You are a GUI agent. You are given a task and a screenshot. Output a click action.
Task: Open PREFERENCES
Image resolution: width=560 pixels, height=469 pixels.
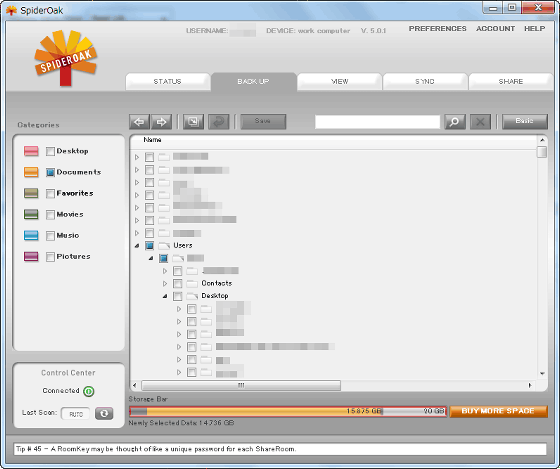tap(438, 29)
